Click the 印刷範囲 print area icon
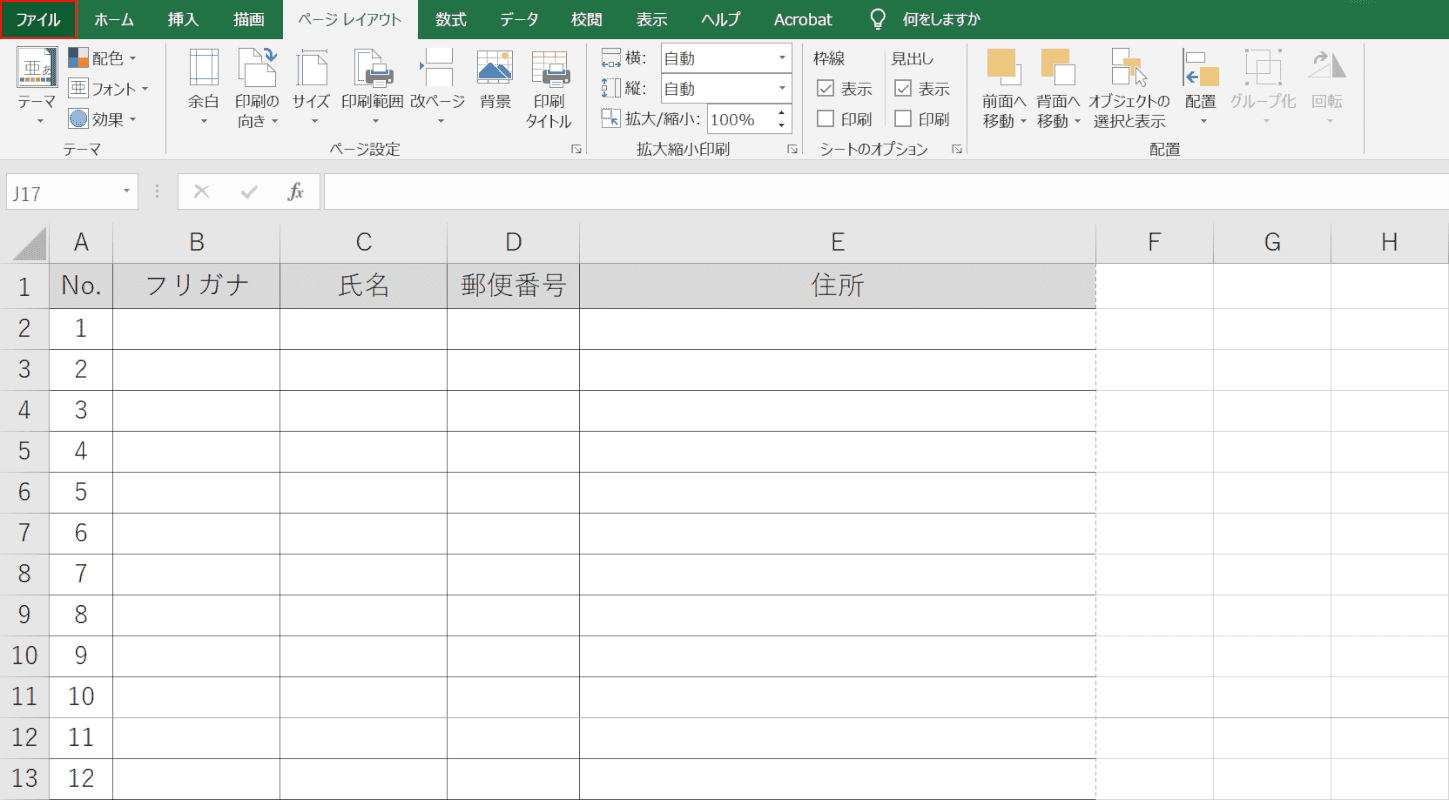The width and height of the screenshot is (1449, 800). click(372, 68)
